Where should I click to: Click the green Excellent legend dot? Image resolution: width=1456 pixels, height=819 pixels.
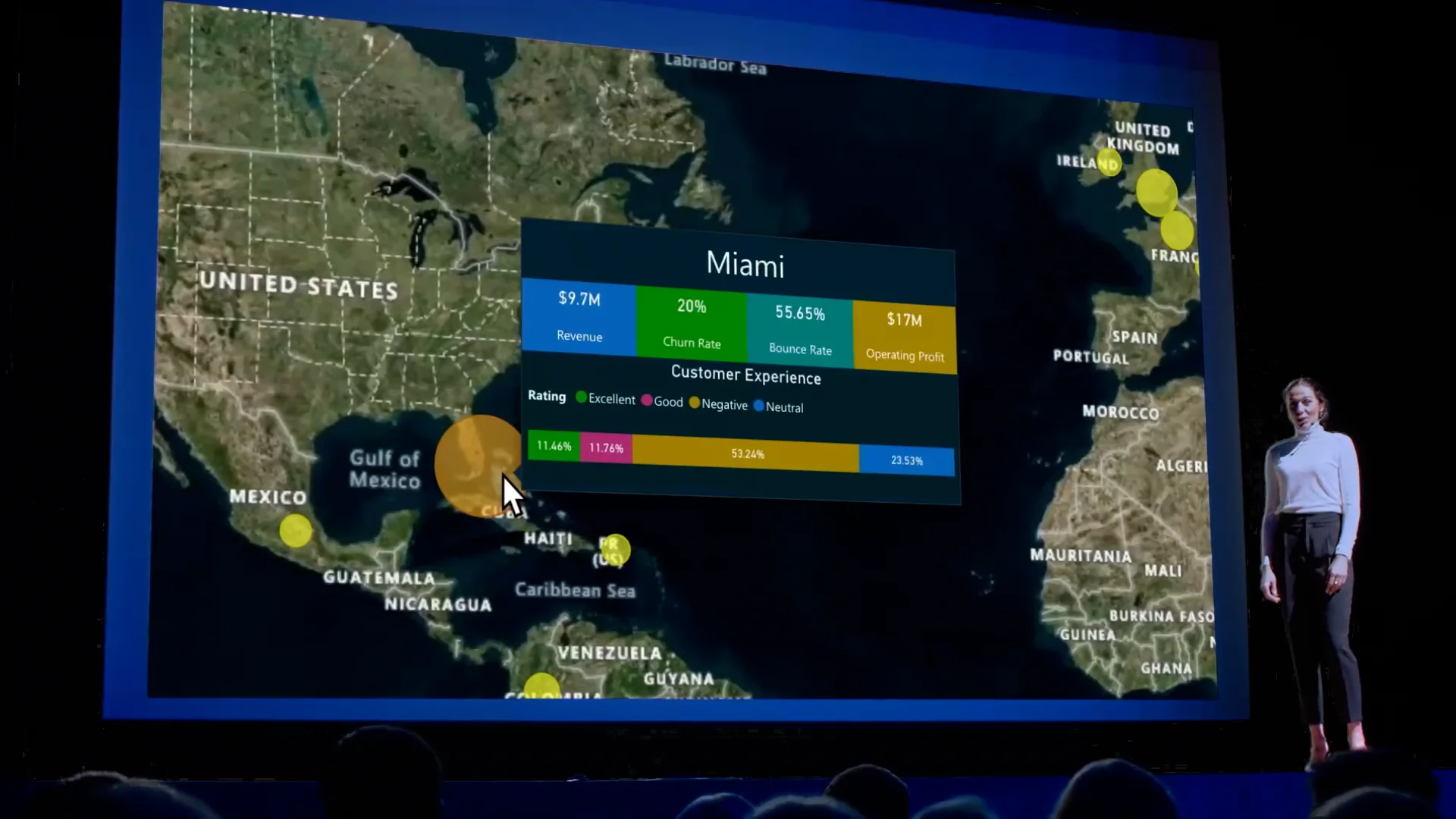(x=582, y=397)
